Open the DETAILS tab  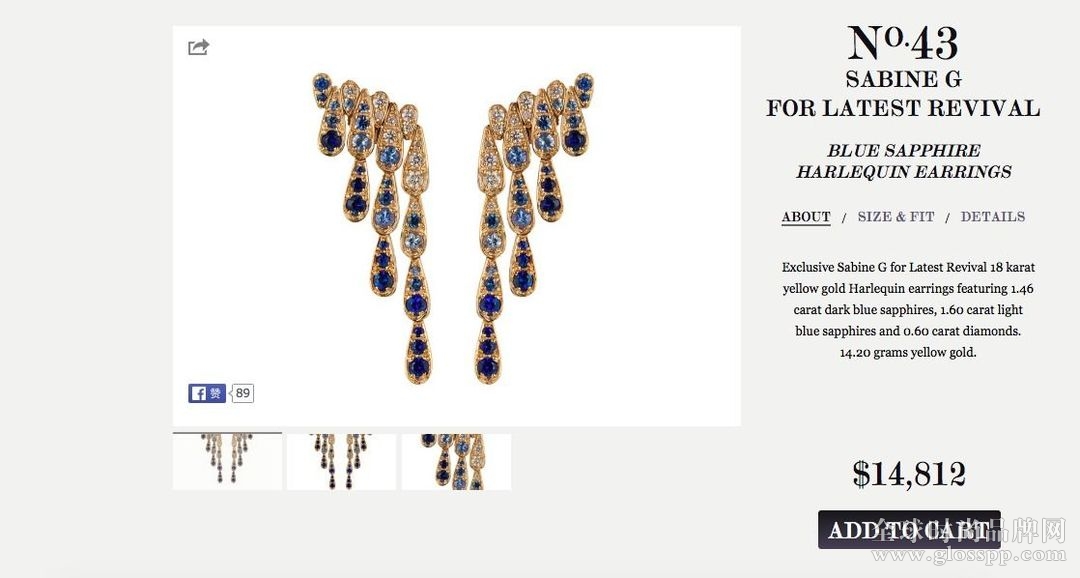point(993,217)
